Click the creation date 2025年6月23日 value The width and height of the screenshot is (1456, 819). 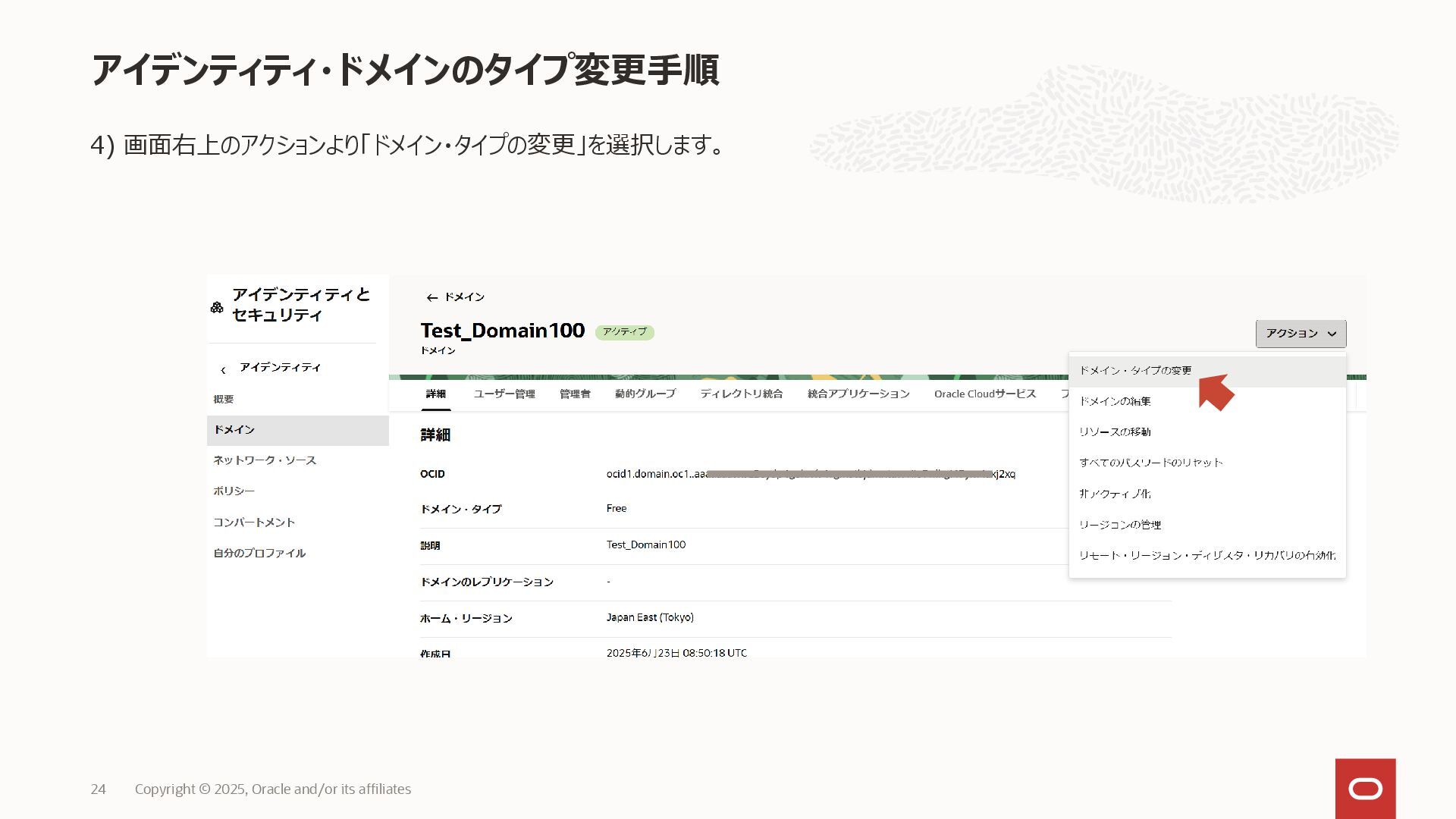[x=676, y=653]
